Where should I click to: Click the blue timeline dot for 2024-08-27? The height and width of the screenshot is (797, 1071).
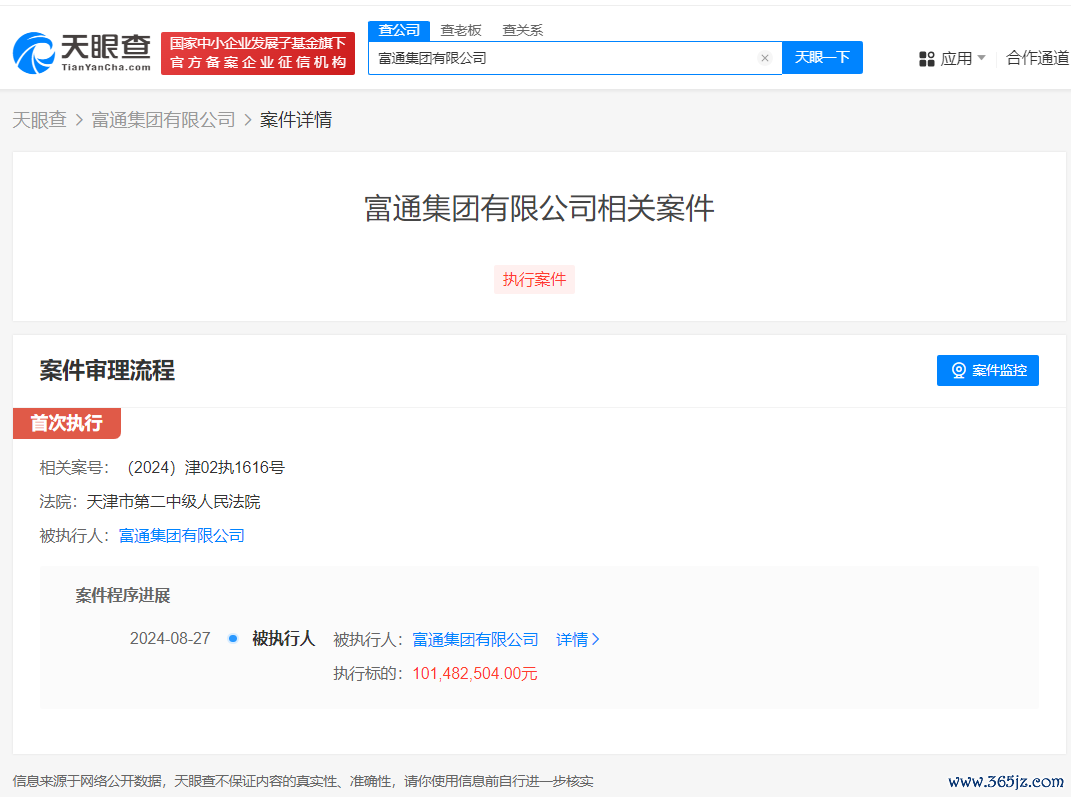tap(233, 639)
